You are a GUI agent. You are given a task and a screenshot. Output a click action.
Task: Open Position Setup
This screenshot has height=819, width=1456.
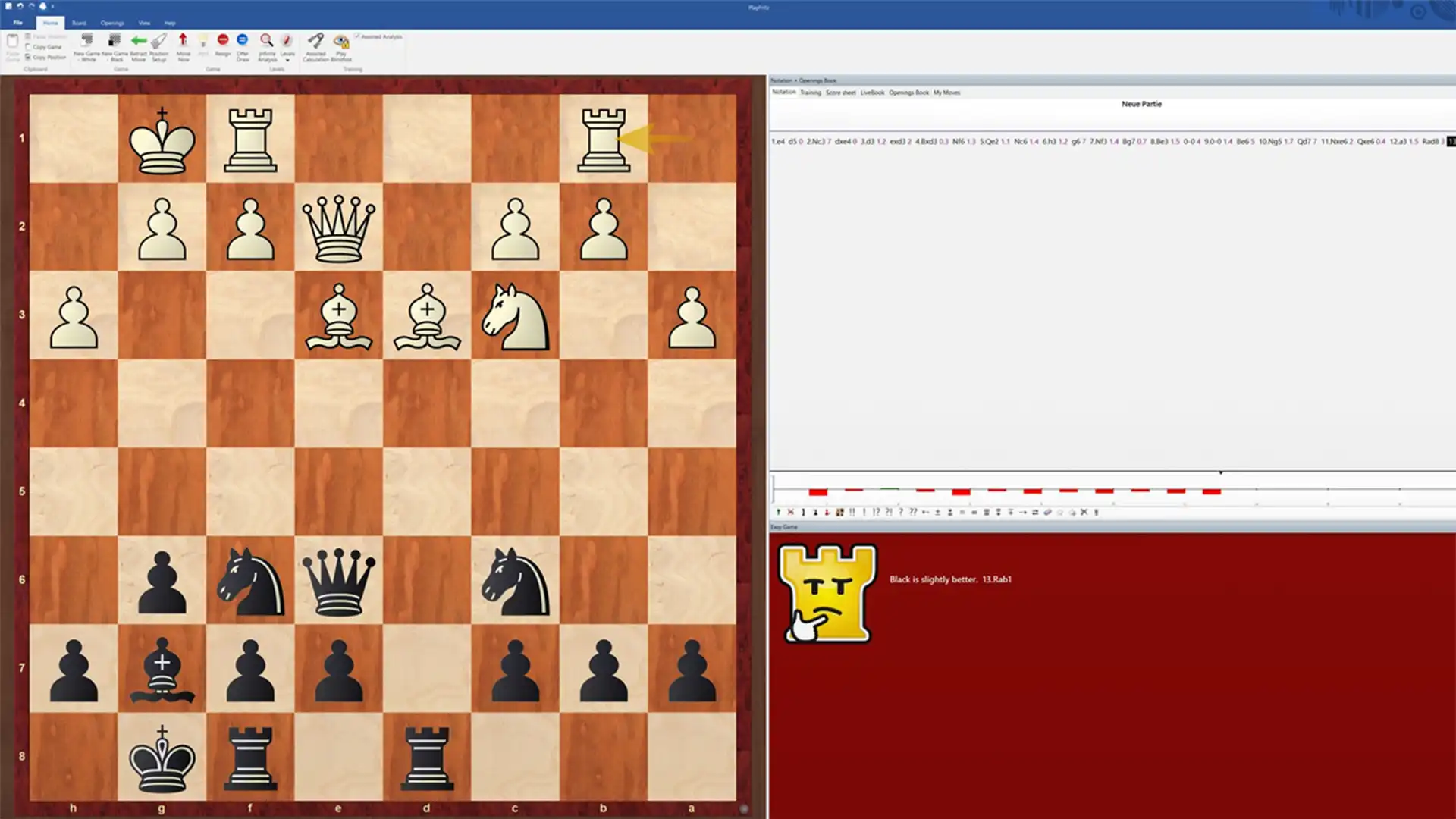[158, 47]
